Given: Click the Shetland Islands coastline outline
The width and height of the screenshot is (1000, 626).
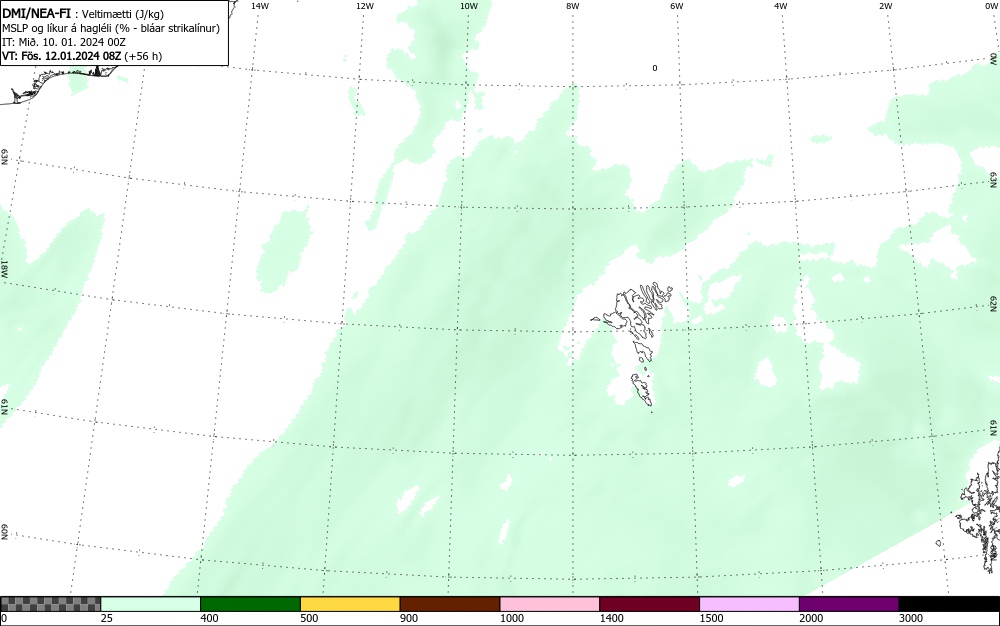Looking at the screenshot, I should 979,510.
